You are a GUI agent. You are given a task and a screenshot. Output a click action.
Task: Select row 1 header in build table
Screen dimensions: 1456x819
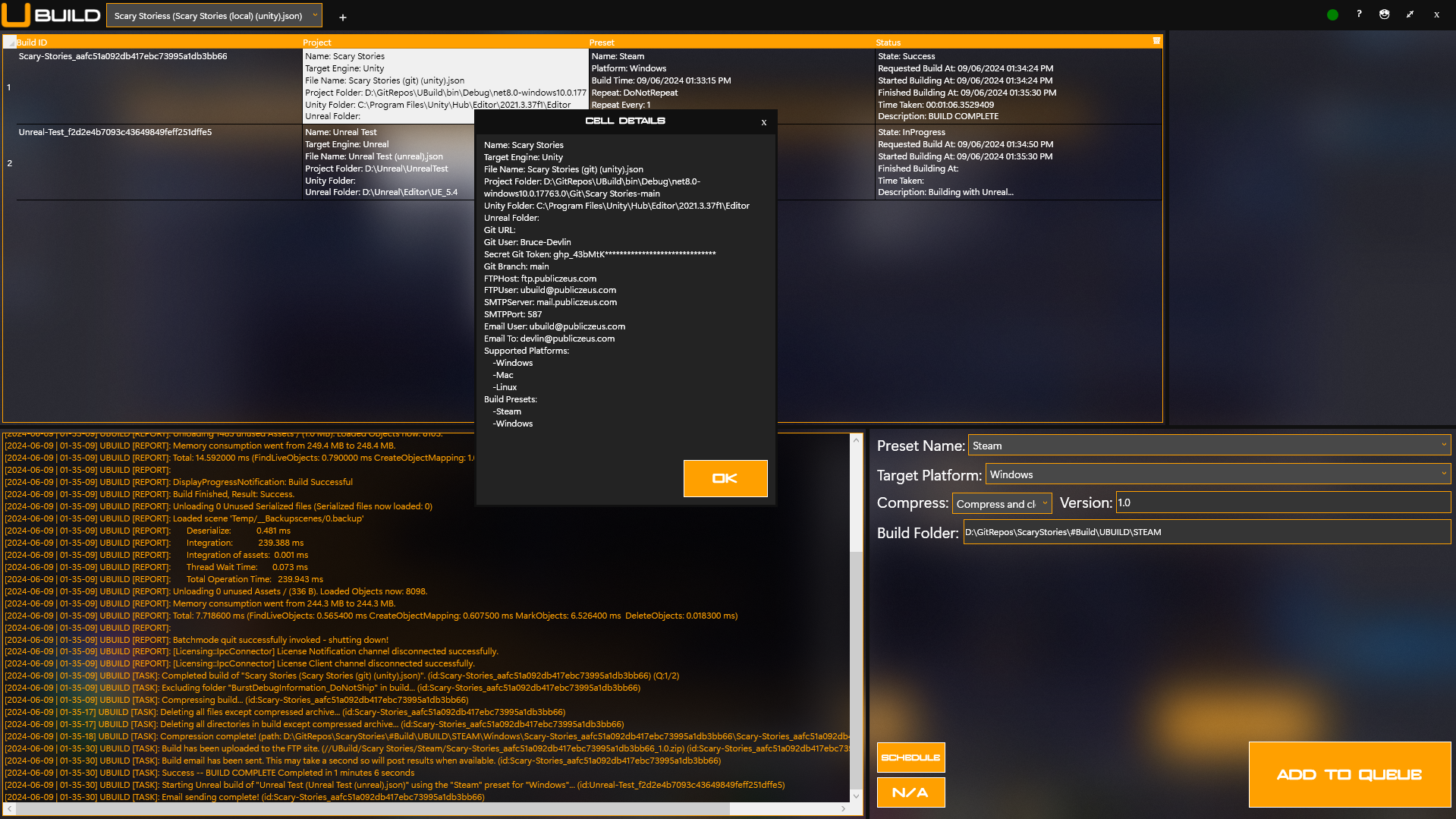9,87
